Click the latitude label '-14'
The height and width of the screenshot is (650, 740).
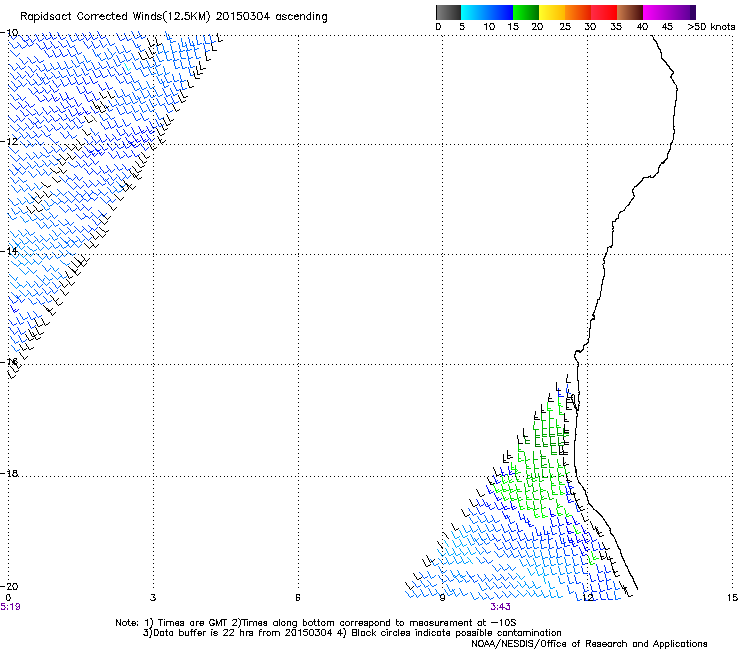[x=9, y=251]
